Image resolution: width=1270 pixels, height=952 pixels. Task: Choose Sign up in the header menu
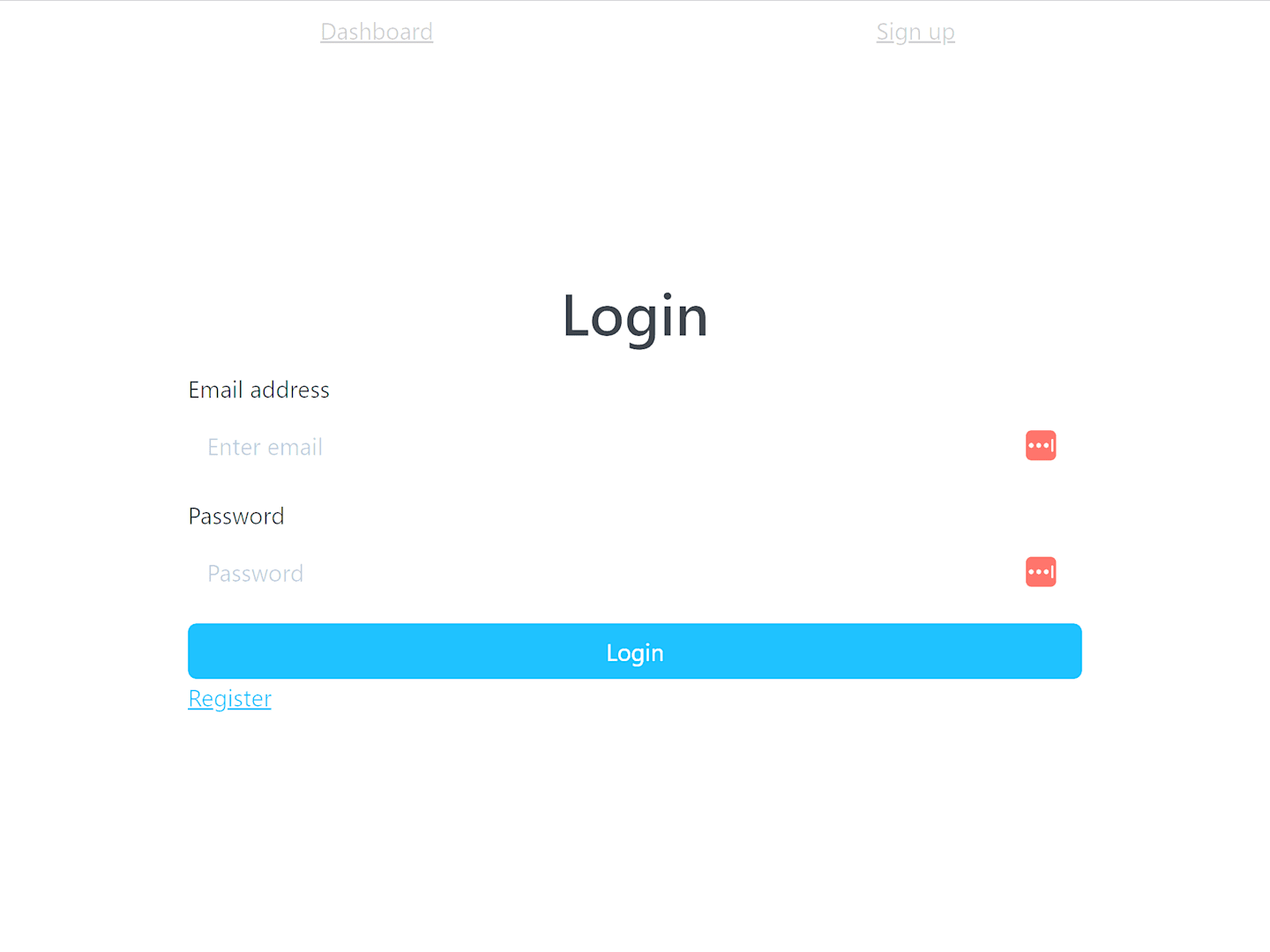[x=915, y=33]
